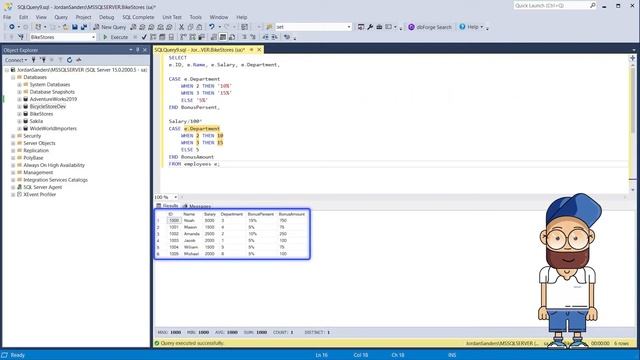The width and height of the screenshot is (640, 360).
Task: Click the Copy icon next to Cut
Action: [190, 27]
